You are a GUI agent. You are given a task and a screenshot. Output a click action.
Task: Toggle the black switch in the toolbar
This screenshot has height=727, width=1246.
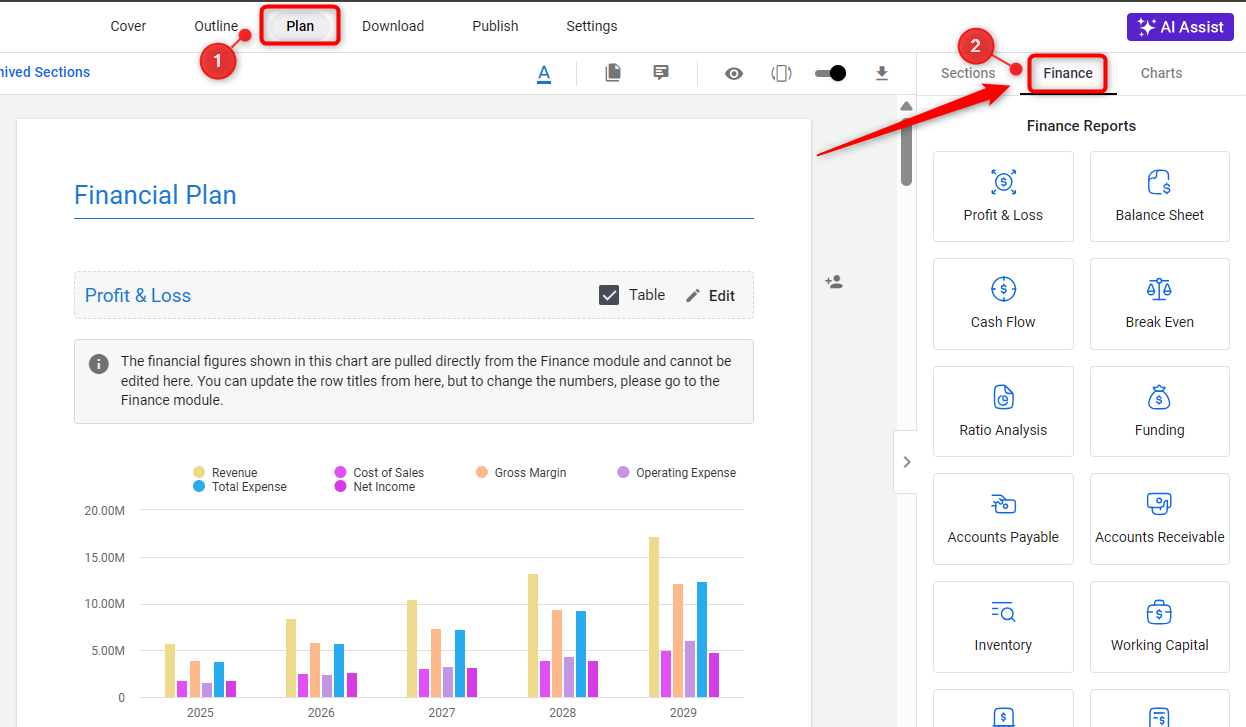coord(830,73)
